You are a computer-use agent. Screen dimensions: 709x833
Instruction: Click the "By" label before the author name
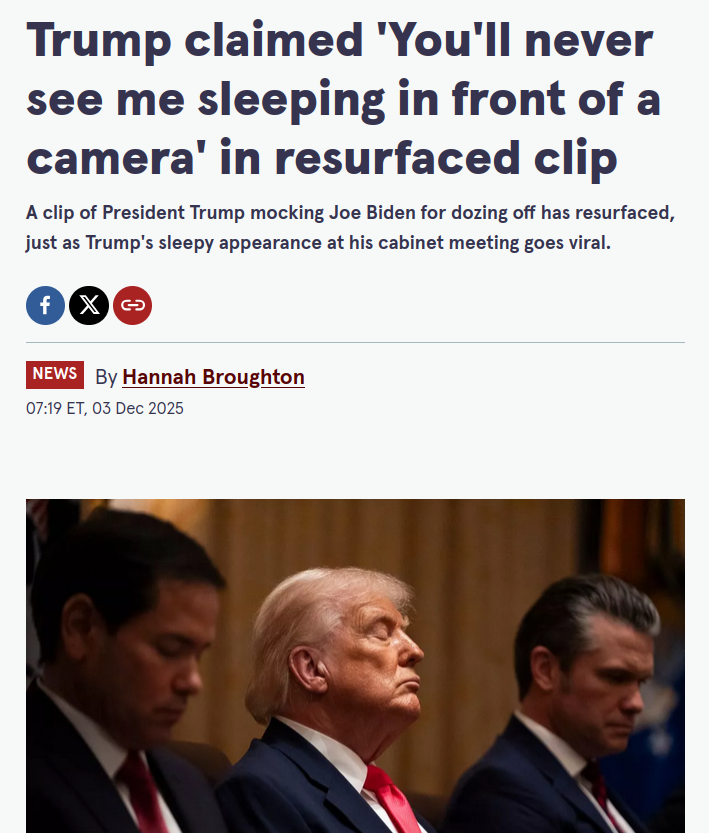click(x=106, y=377)
